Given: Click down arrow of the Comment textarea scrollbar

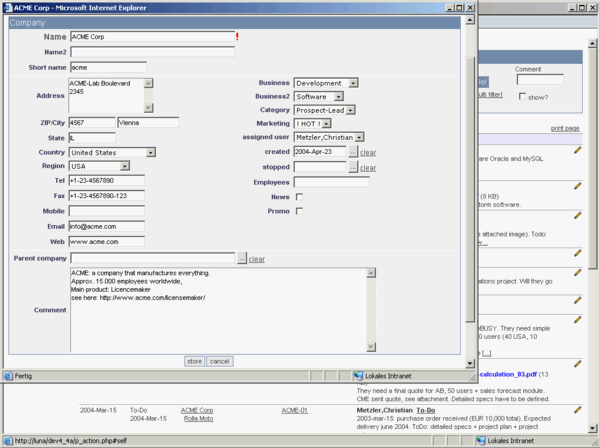Looking at the screenshot, I should (x=371, y=347).
